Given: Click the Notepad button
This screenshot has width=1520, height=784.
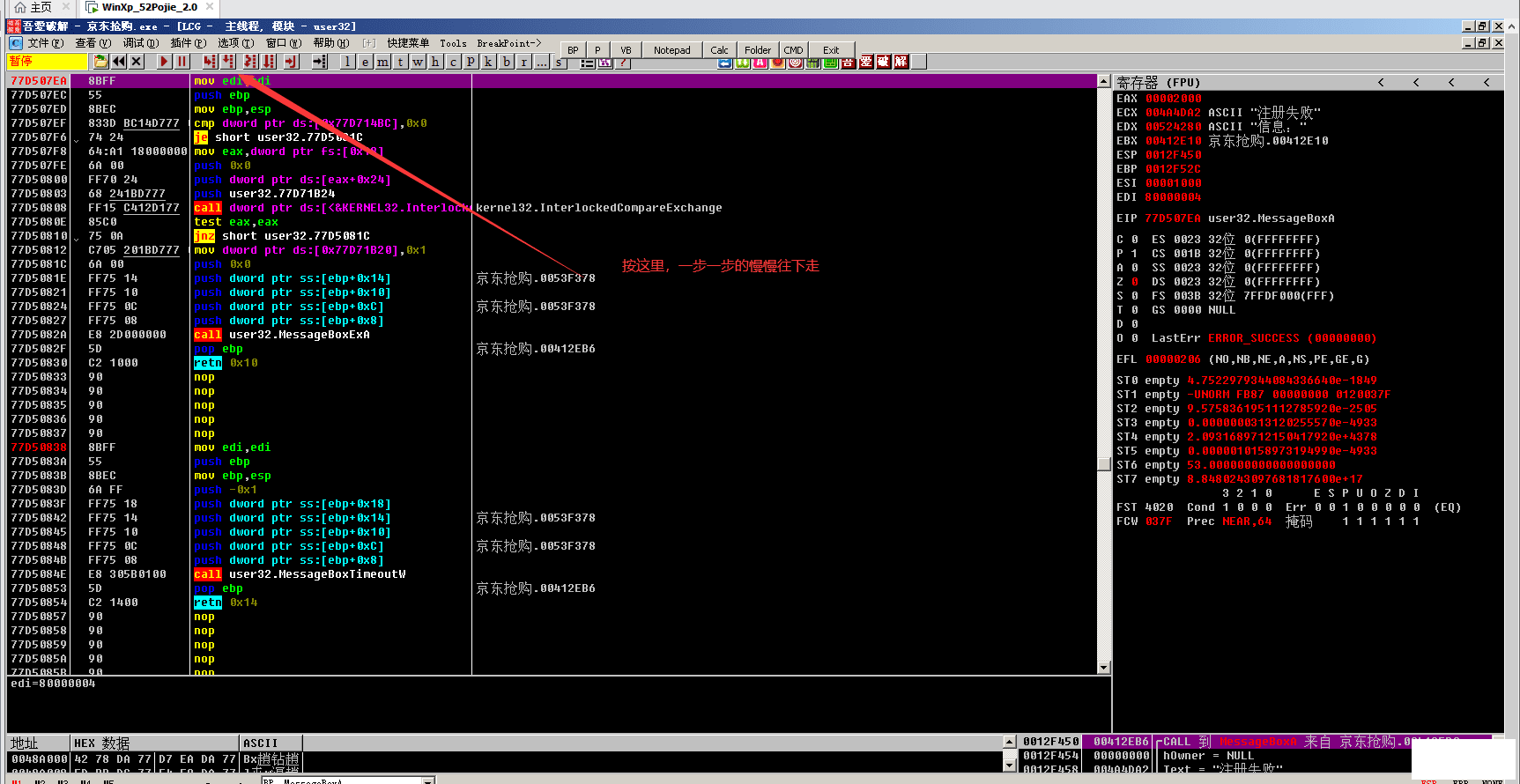Looking at the screenshot, I should coord(671,50).
